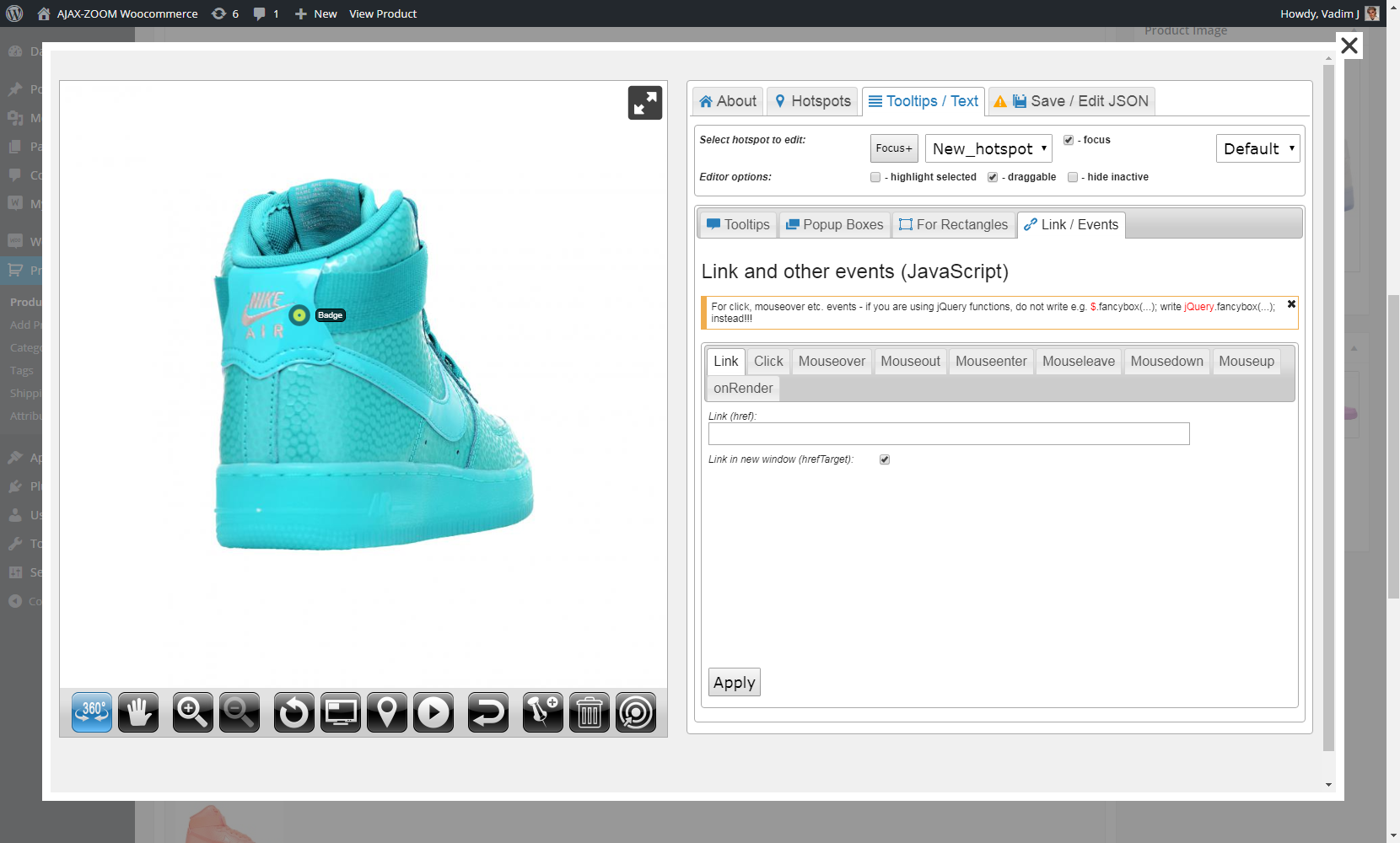Enable the highlight selected checkbox
Image resolution: width=1400 pixels, height=843 pixels.
click(875, 177)
